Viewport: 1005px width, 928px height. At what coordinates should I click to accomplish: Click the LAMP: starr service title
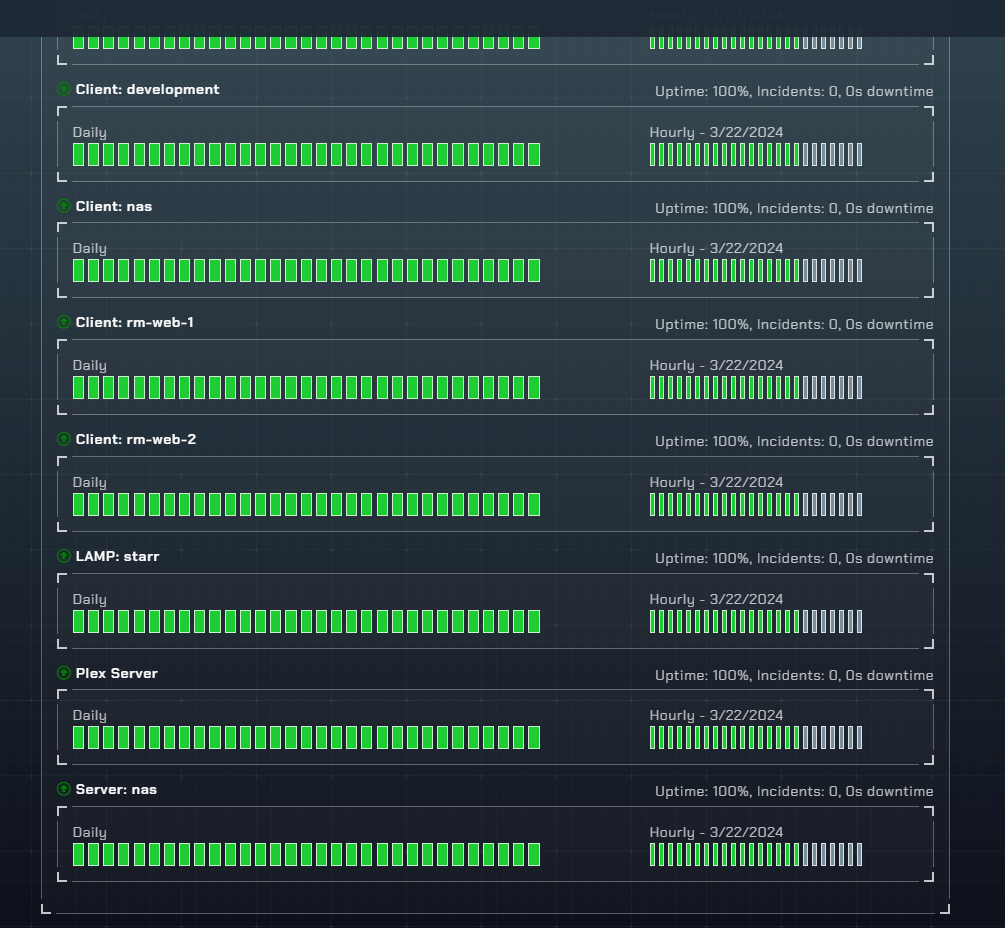(117, 556)
